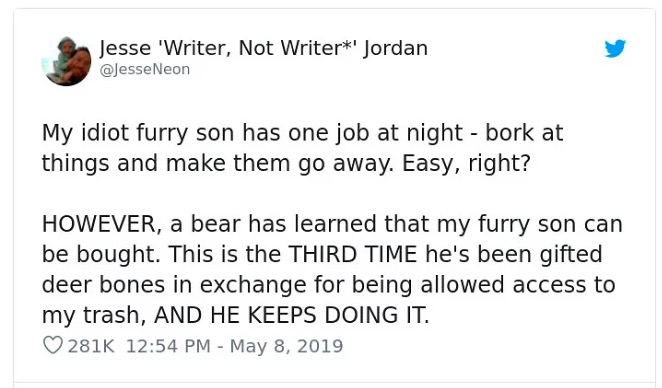The image size is (662, 388).
Task: Select the phrase 'THIRD TIME'
Action: (353, 254)
